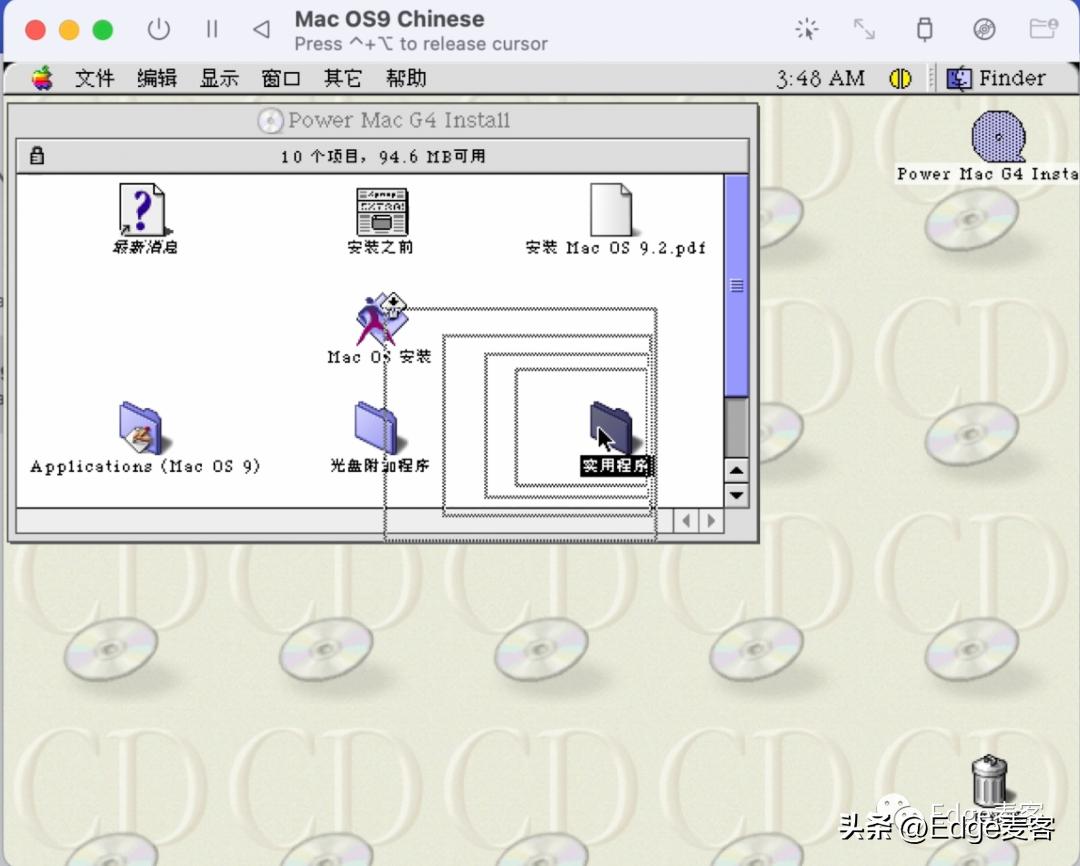This screenshot has height=866, width=1080.
Task: Click the power button in the emulator toolbar
Action: (x=159, y=29)
